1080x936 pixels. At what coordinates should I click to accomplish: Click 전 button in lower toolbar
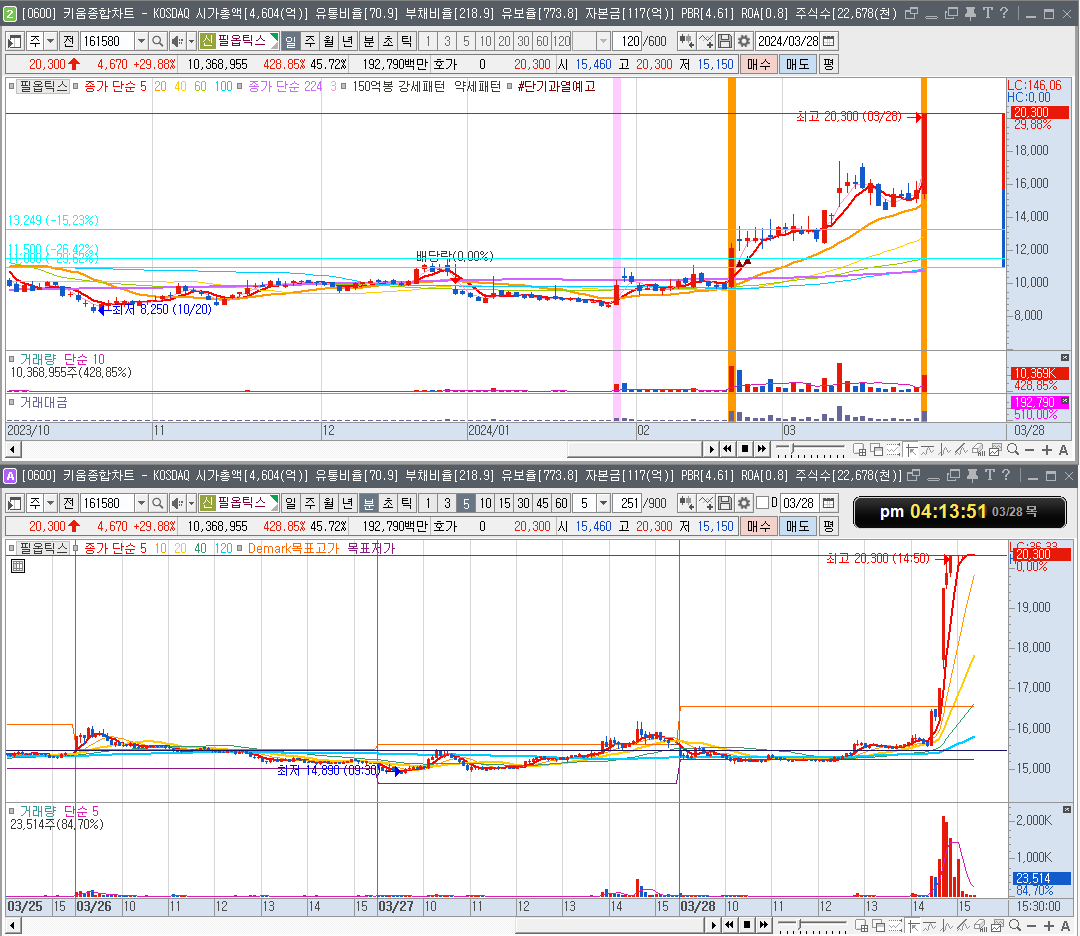click(68, 503)
